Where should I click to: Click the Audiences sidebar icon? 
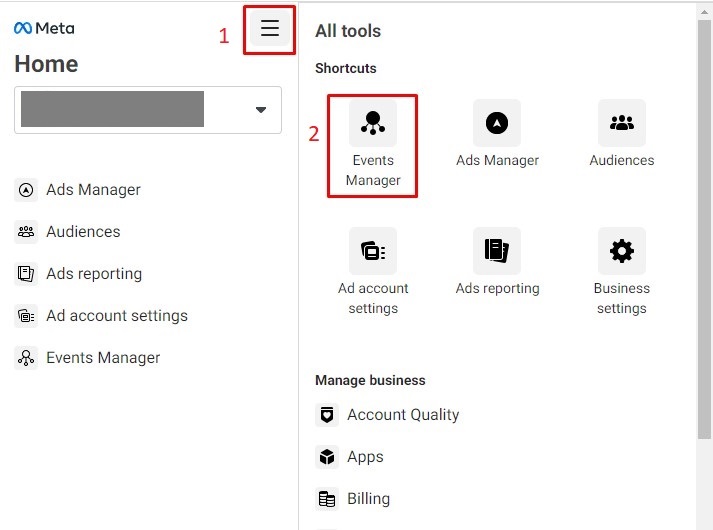click(x=26, y=232)
